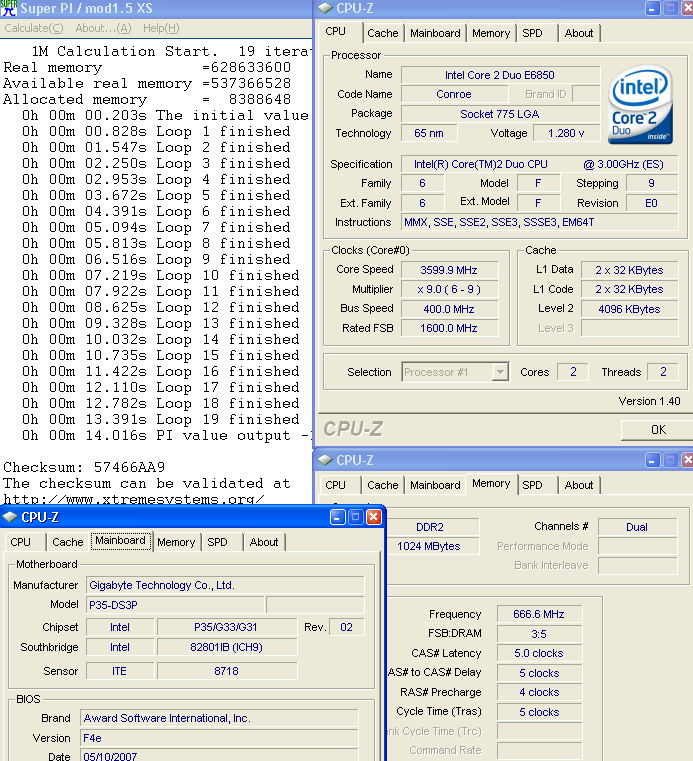Click the Channels # value Dual
The image size is (693, 761).
637,527
